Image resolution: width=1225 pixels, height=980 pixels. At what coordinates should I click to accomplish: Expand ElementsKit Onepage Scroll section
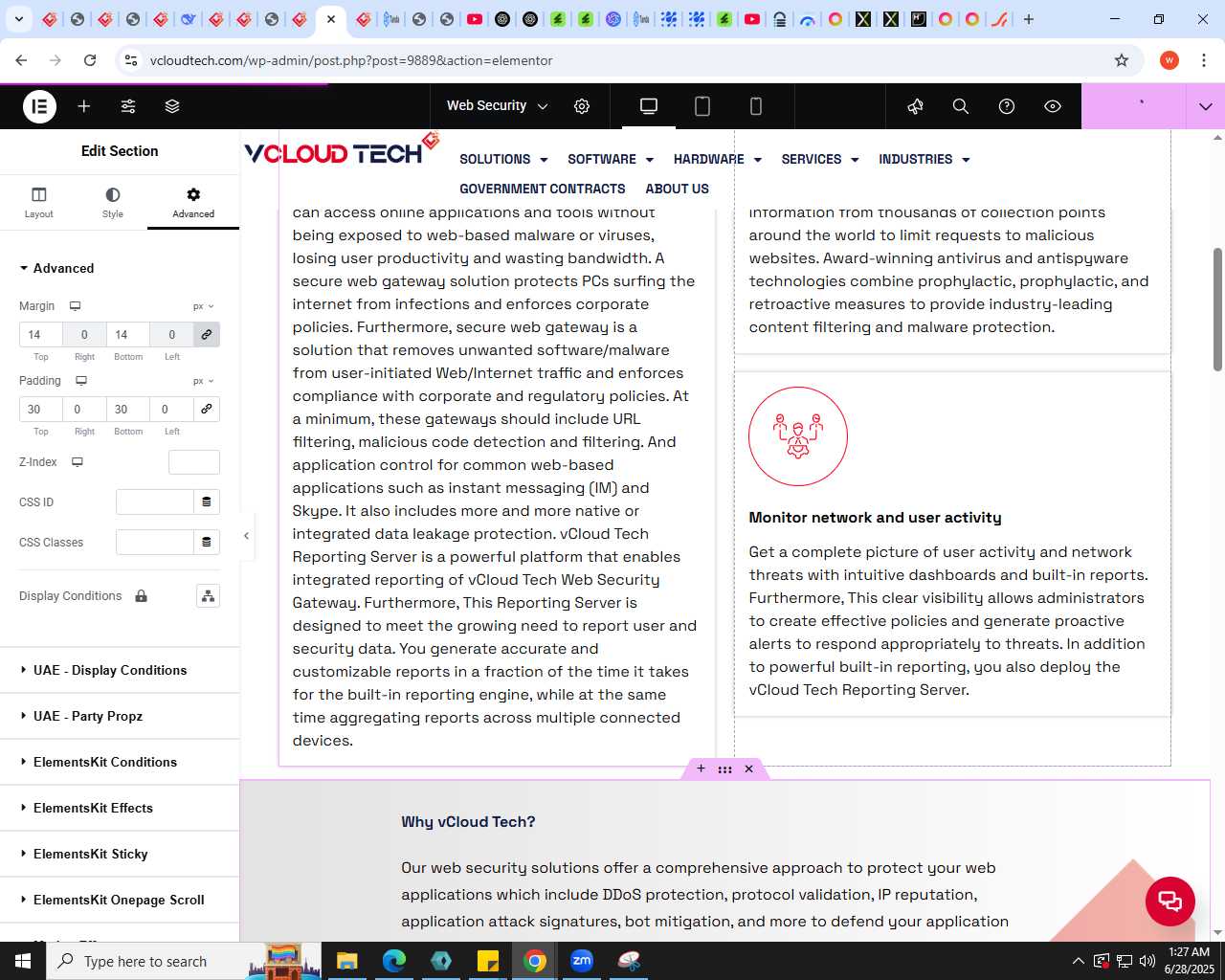[120, 900]
